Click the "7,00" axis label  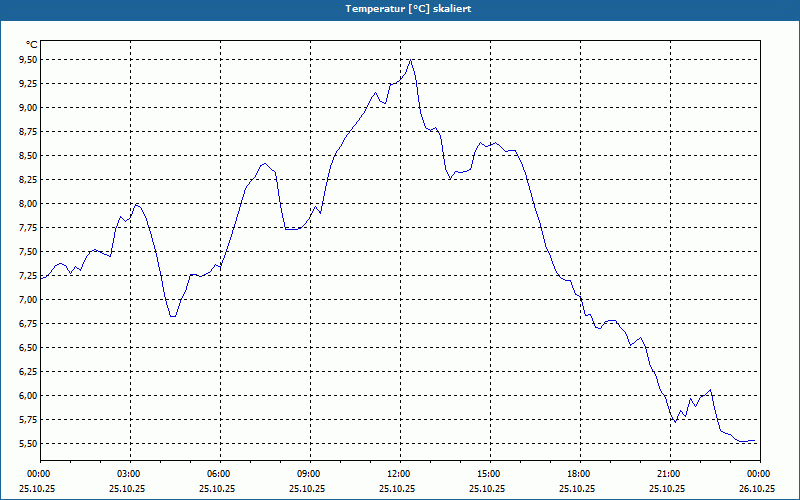tap(28, 299)
